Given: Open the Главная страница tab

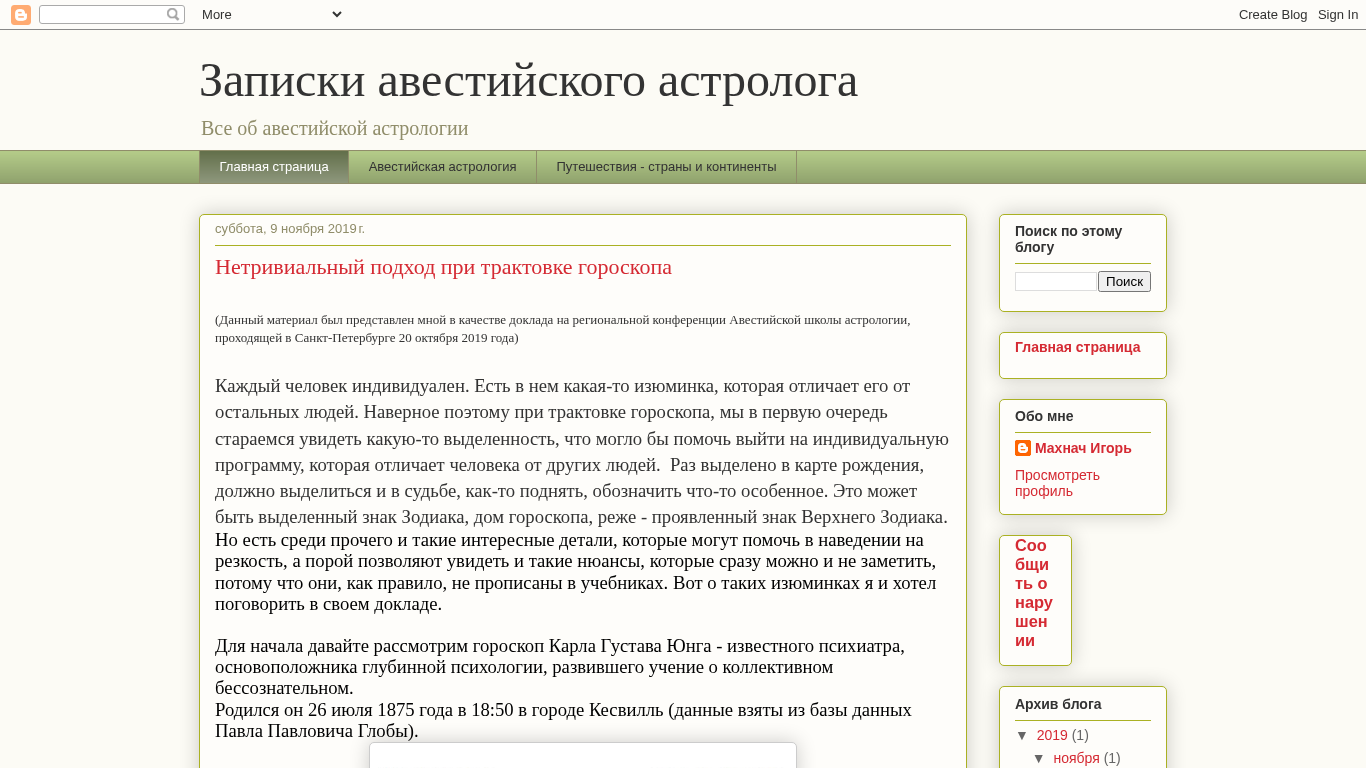Looking at the screenshot, I should pyautogui.click(x=274, y=167).
